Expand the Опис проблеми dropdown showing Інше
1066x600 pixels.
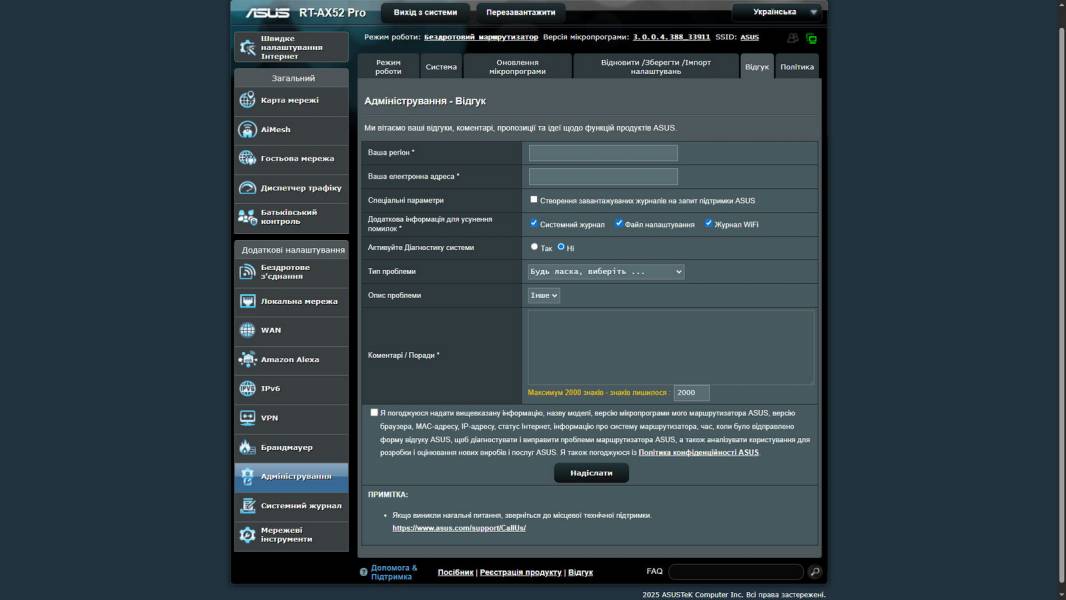click(544, 295)
